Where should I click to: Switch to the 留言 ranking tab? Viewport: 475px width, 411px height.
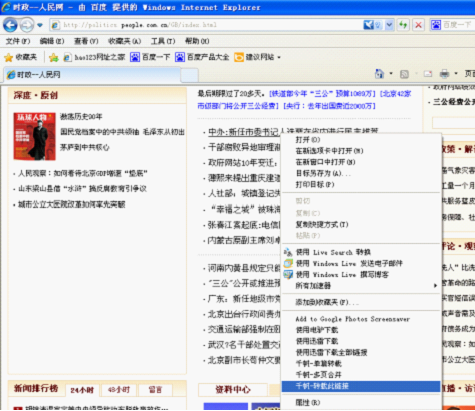pos(155,390)
